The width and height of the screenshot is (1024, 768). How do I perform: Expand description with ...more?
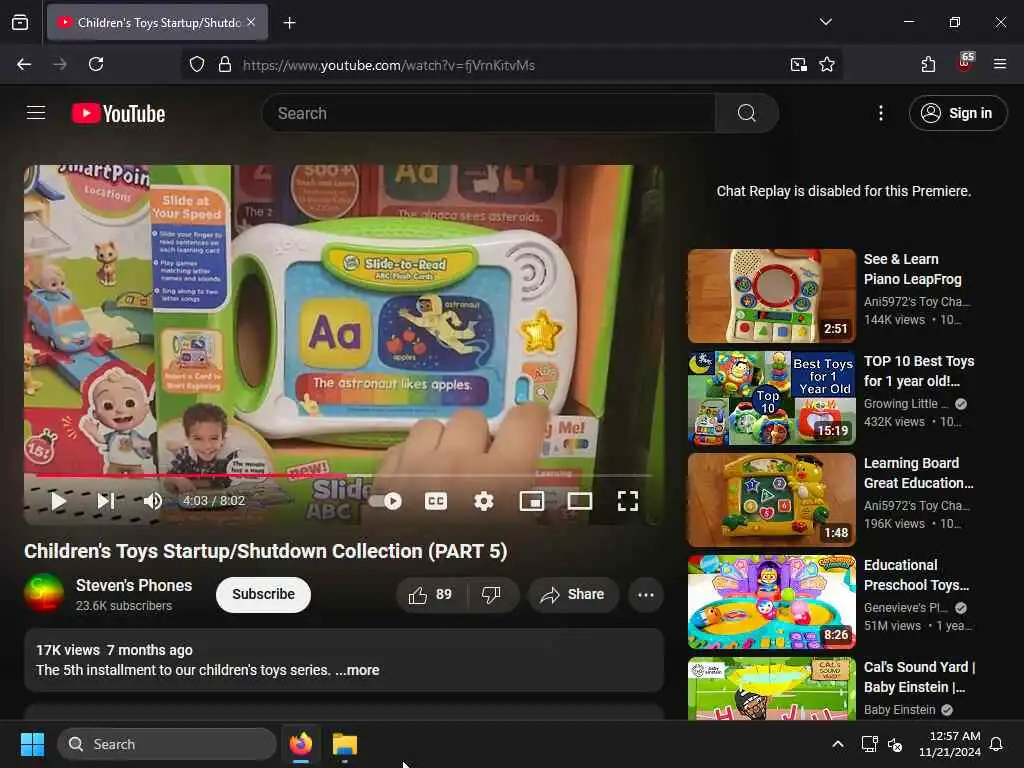tap(357, 670)
